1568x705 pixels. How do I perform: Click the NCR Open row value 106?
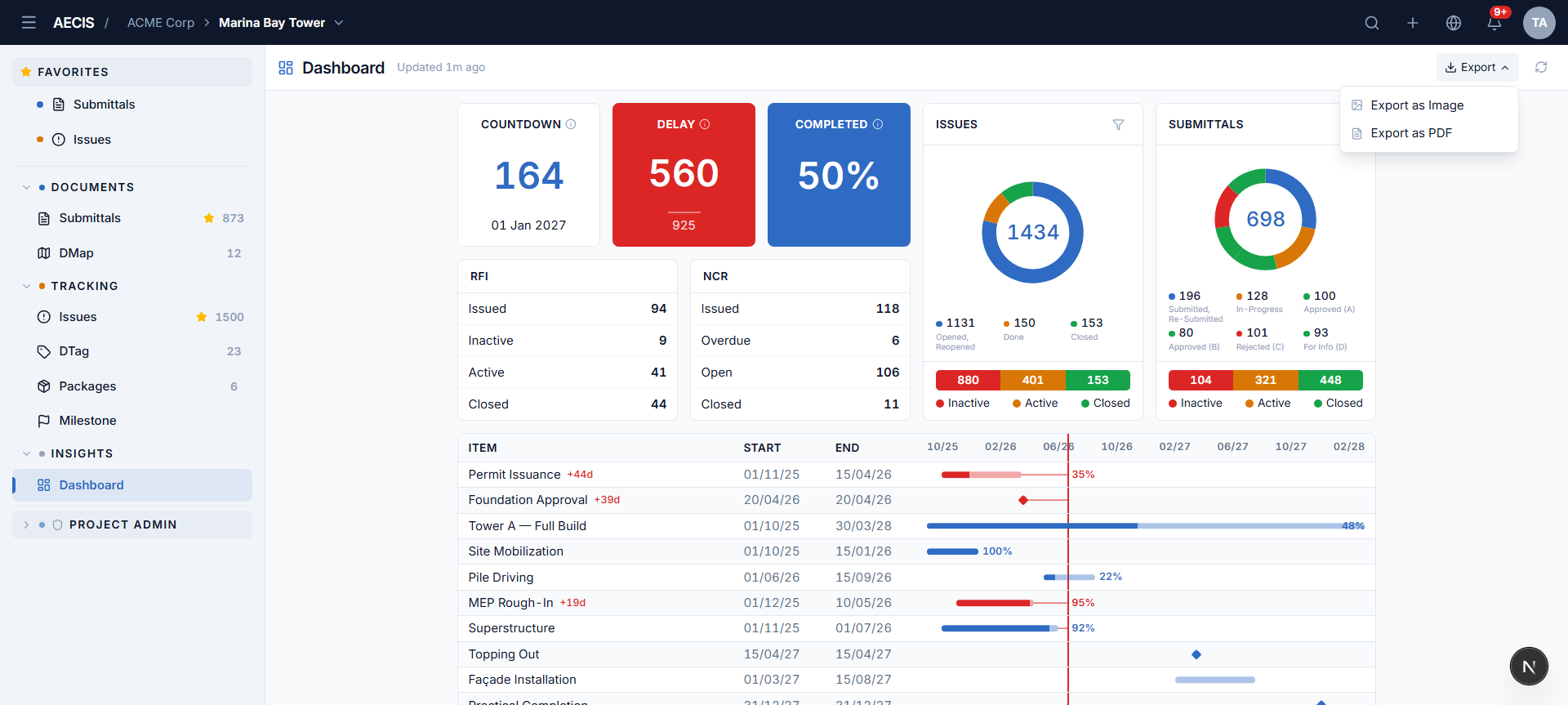point(888,373)
